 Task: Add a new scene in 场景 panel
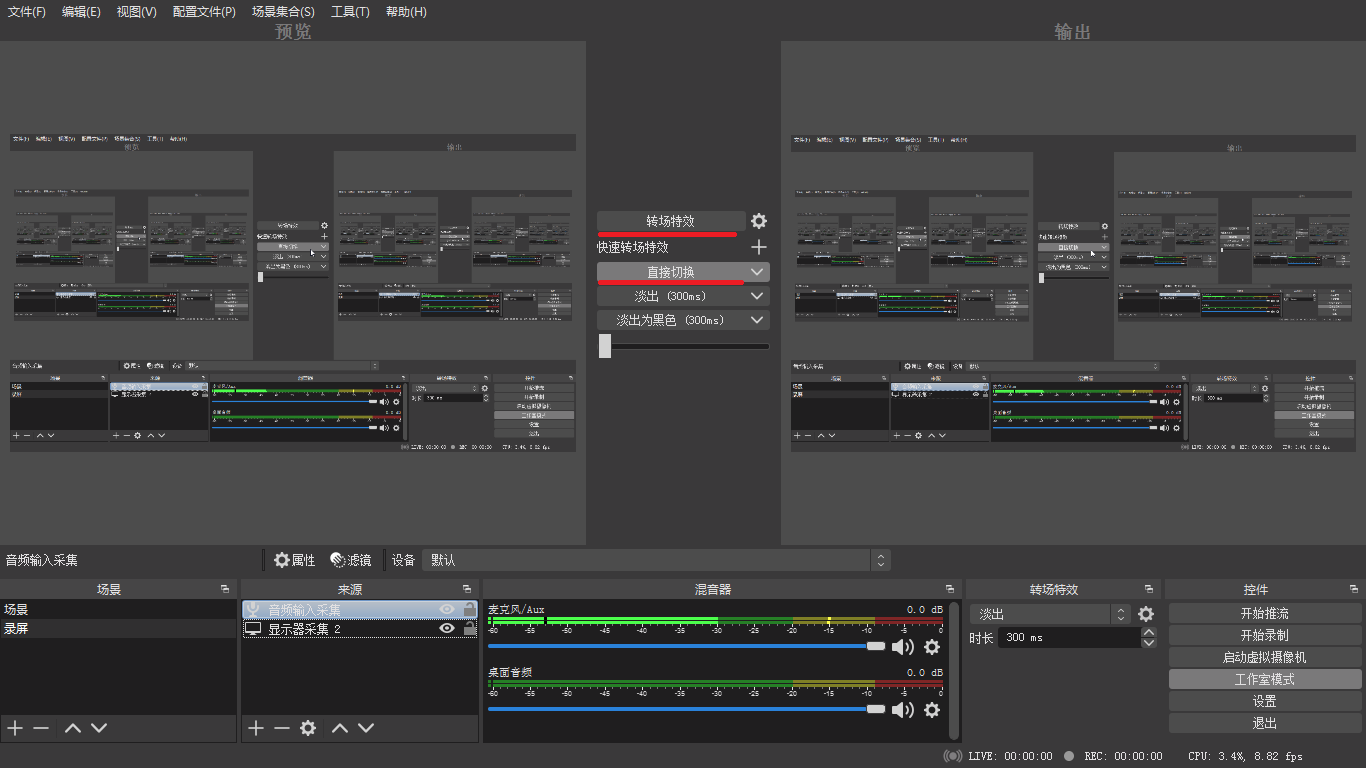click(15, 728)
